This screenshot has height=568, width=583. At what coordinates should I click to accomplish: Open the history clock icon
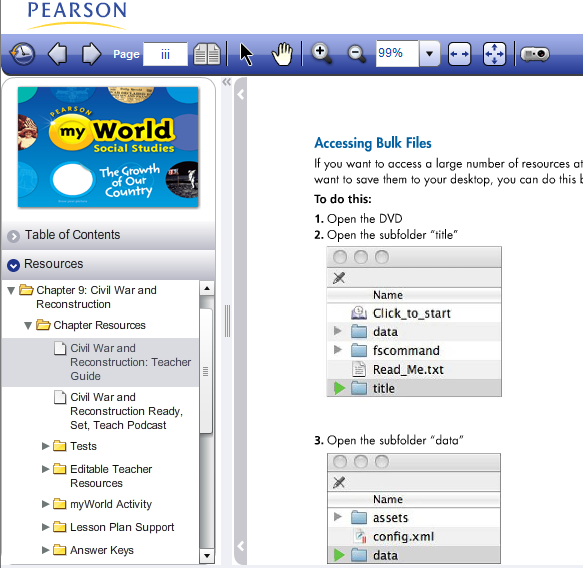(x=22, y=54)
